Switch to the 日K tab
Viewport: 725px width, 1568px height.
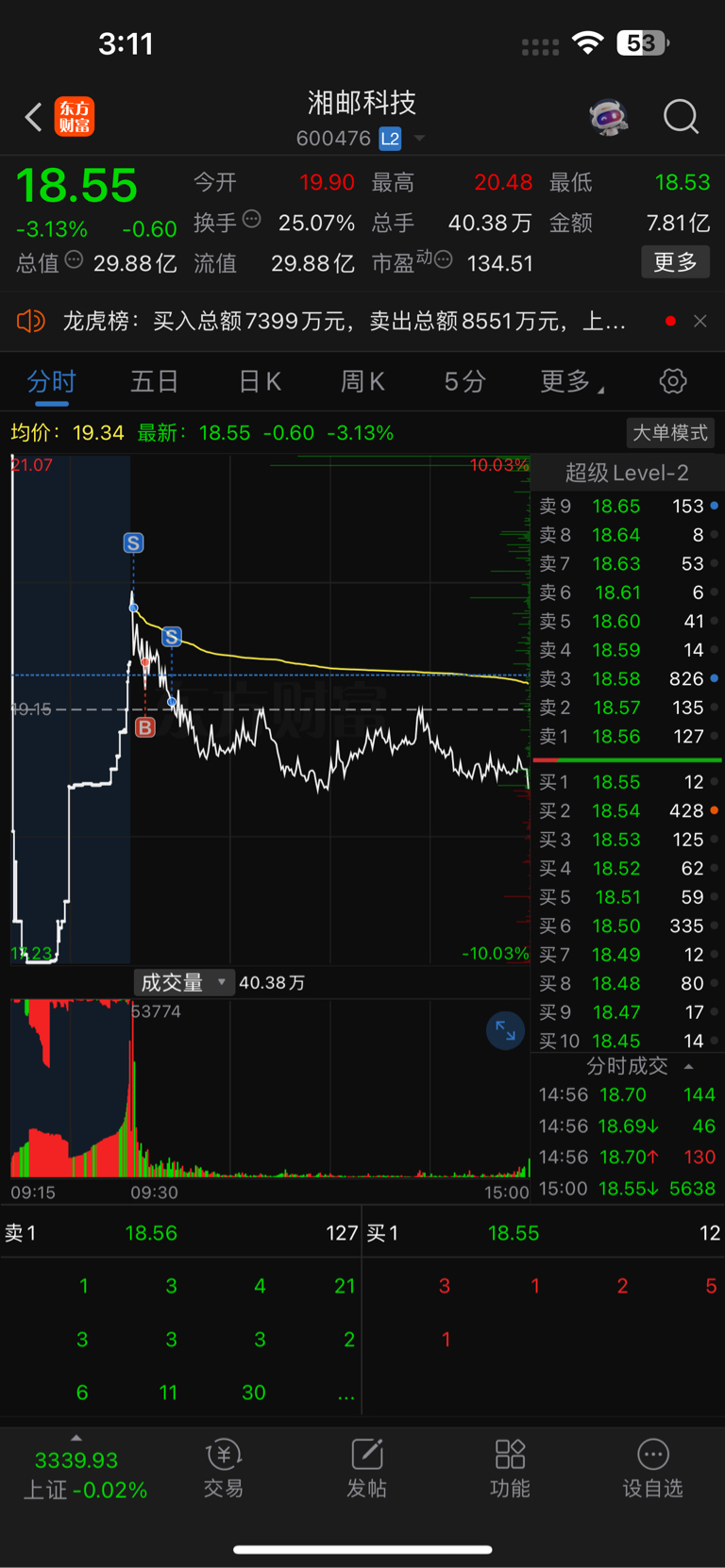[260, 381]
